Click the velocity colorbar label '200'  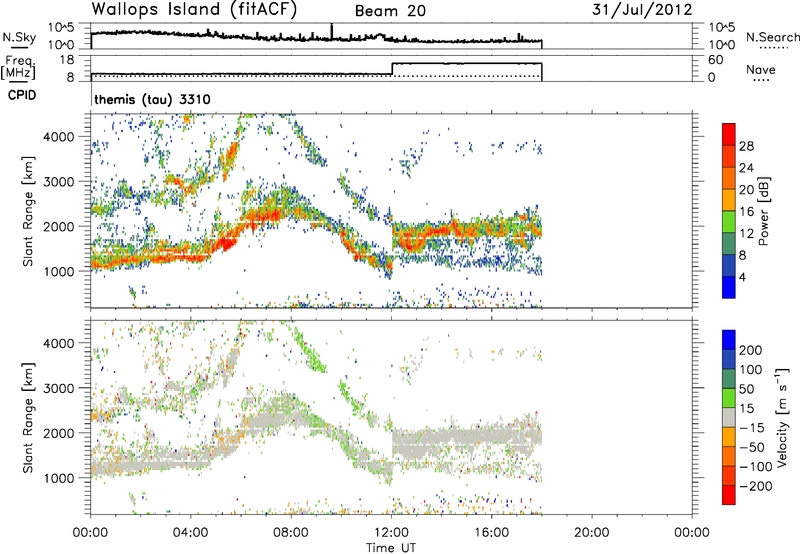(x=751, y=350)
